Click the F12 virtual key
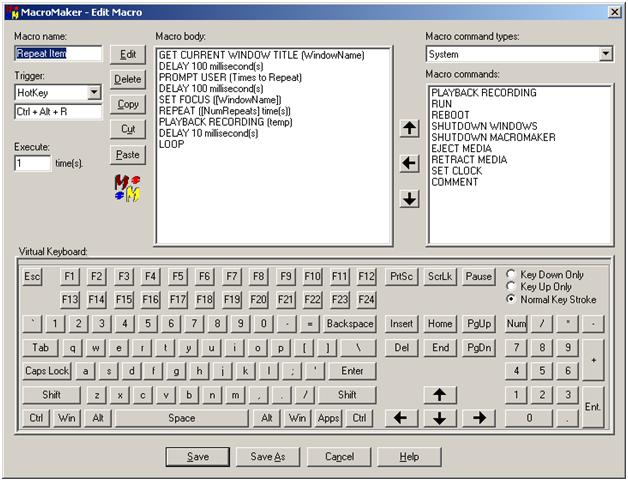 coord(366,277)
